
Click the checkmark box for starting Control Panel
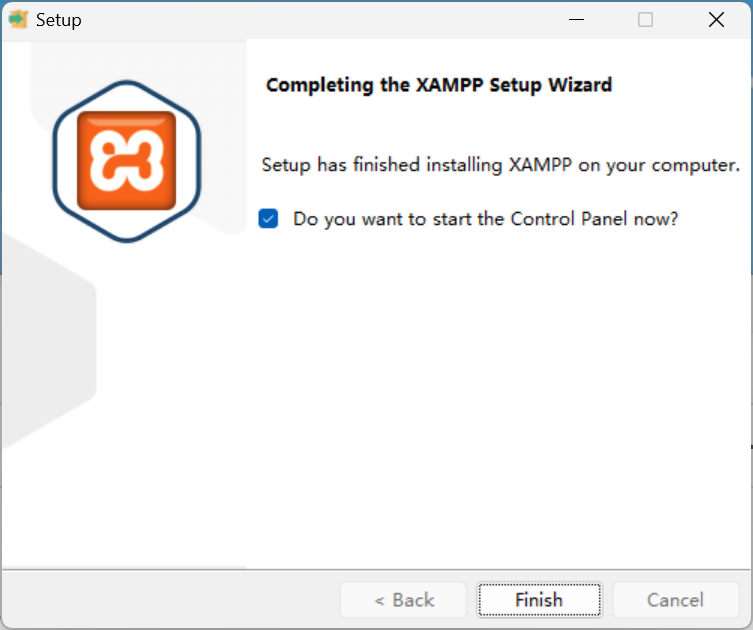click(x=268, y=219)
